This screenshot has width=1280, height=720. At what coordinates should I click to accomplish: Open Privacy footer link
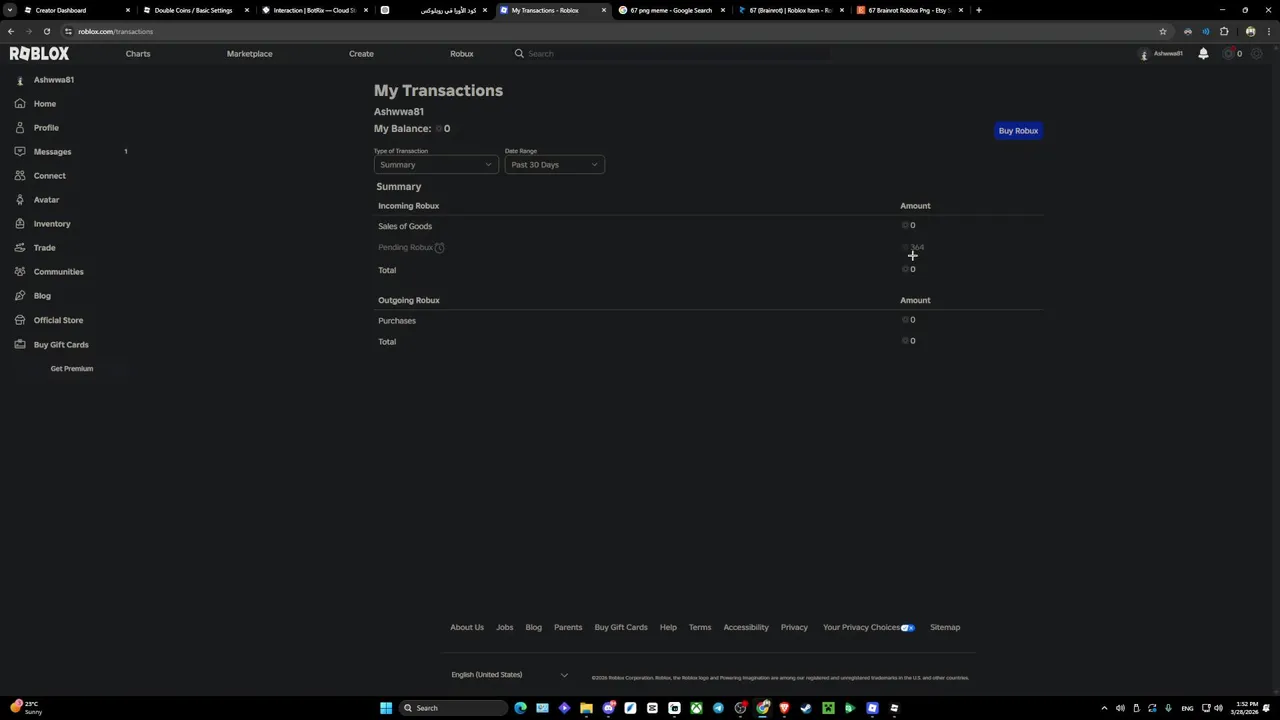794,627
